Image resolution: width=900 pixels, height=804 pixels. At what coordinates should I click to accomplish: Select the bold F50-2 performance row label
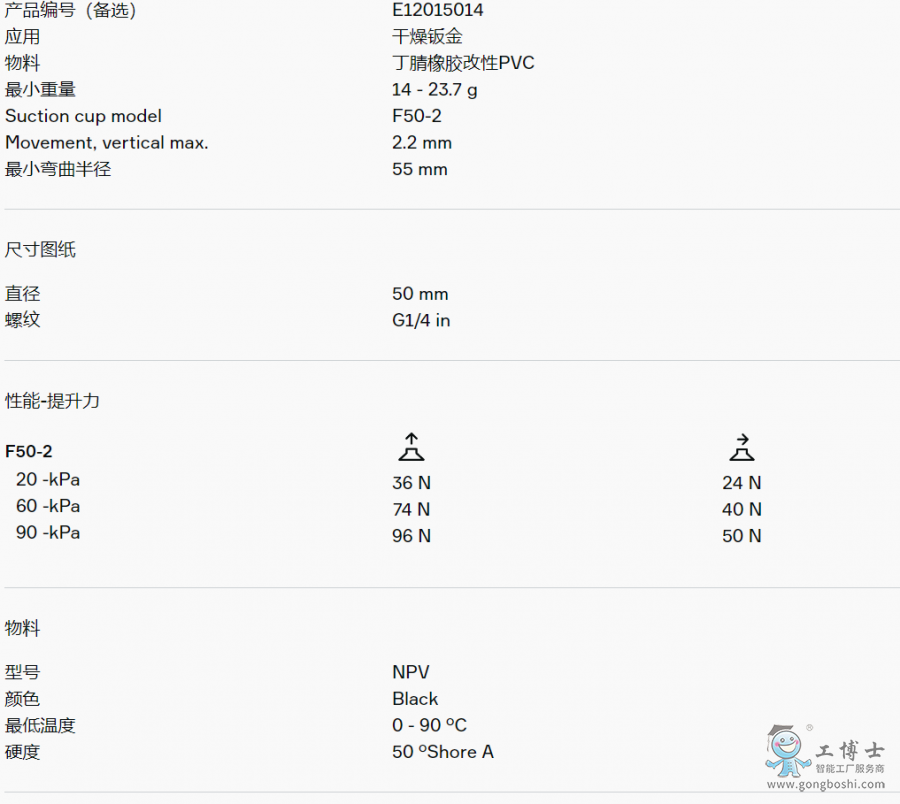point(29,452)
